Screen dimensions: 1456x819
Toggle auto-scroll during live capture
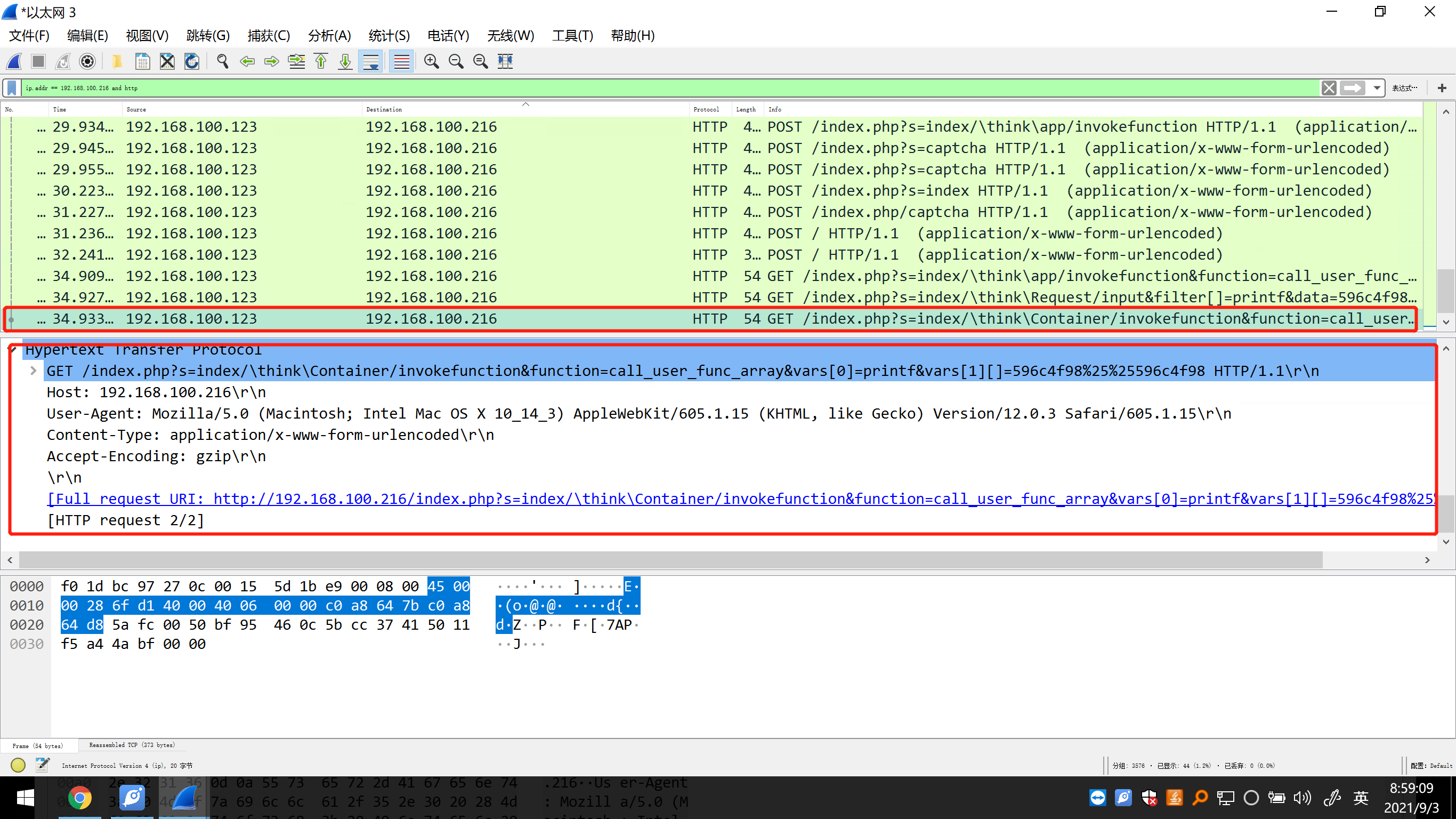(371, 61)
